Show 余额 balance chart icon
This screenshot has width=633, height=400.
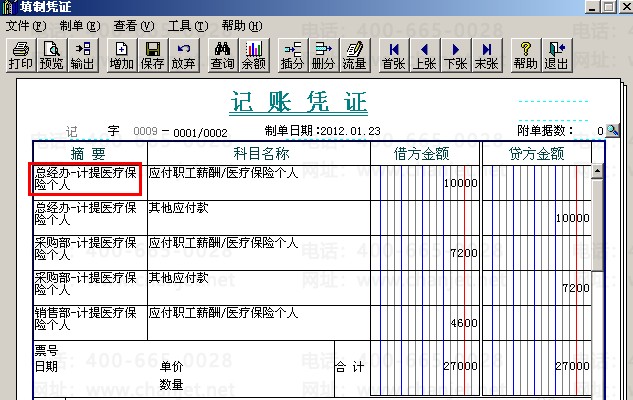(254, 56)
